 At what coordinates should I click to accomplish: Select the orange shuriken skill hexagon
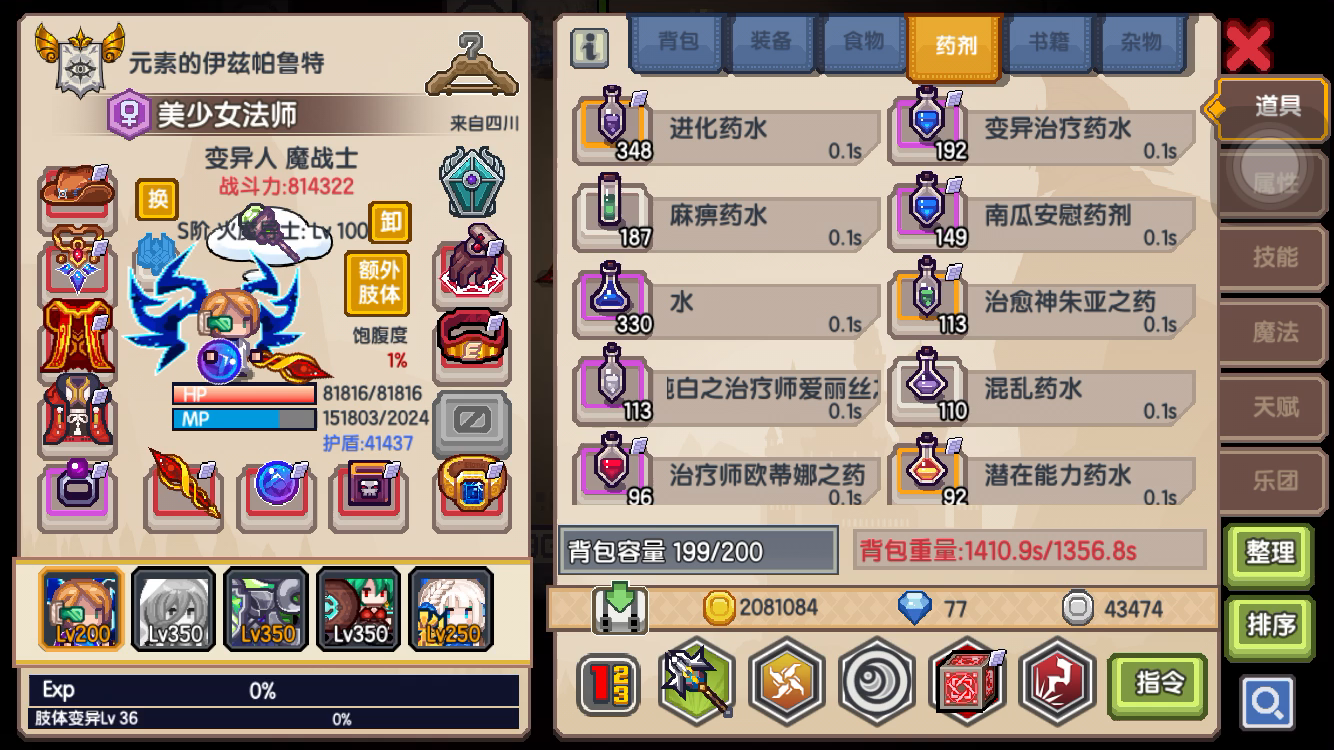[787, 681]
